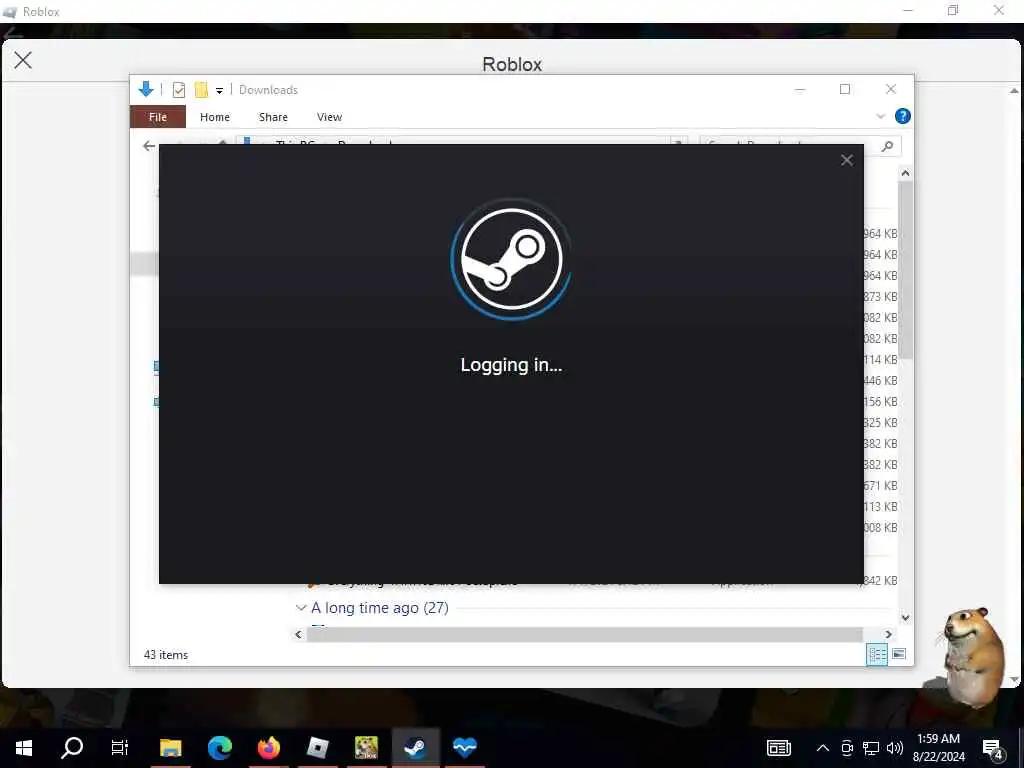The height and width of the screenshot is (768, 1024).
Task: Switch to the Share ribbon tab
Action: pyautogui.click(x=273, y=117)
